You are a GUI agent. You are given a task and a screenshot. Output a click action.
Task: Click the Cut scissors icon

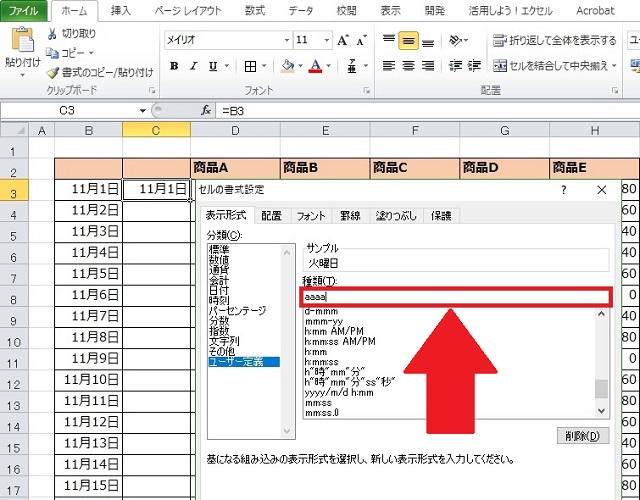[x=52, y=34]
